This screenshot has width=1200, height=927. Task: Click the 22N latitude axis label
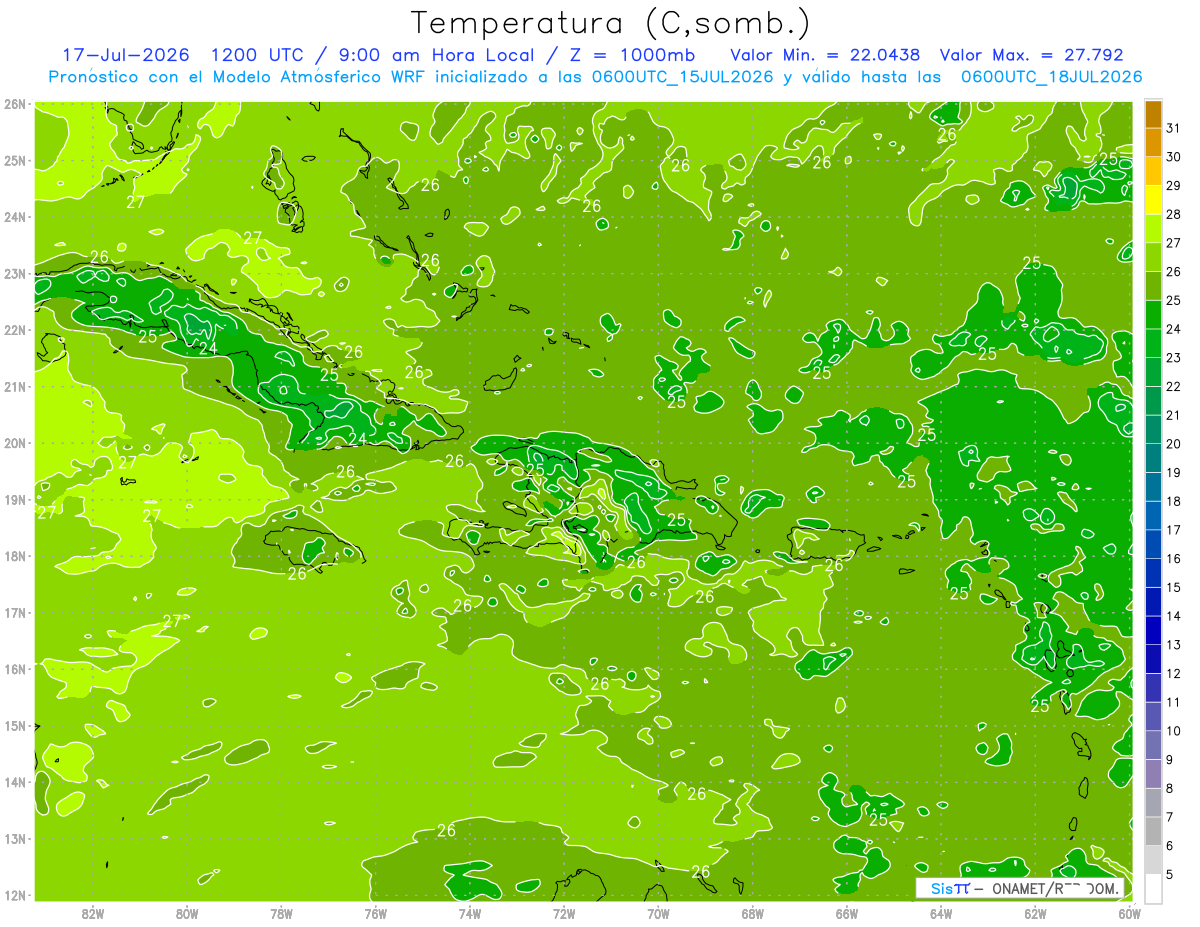pyautogui.click(x=15, y=330)
